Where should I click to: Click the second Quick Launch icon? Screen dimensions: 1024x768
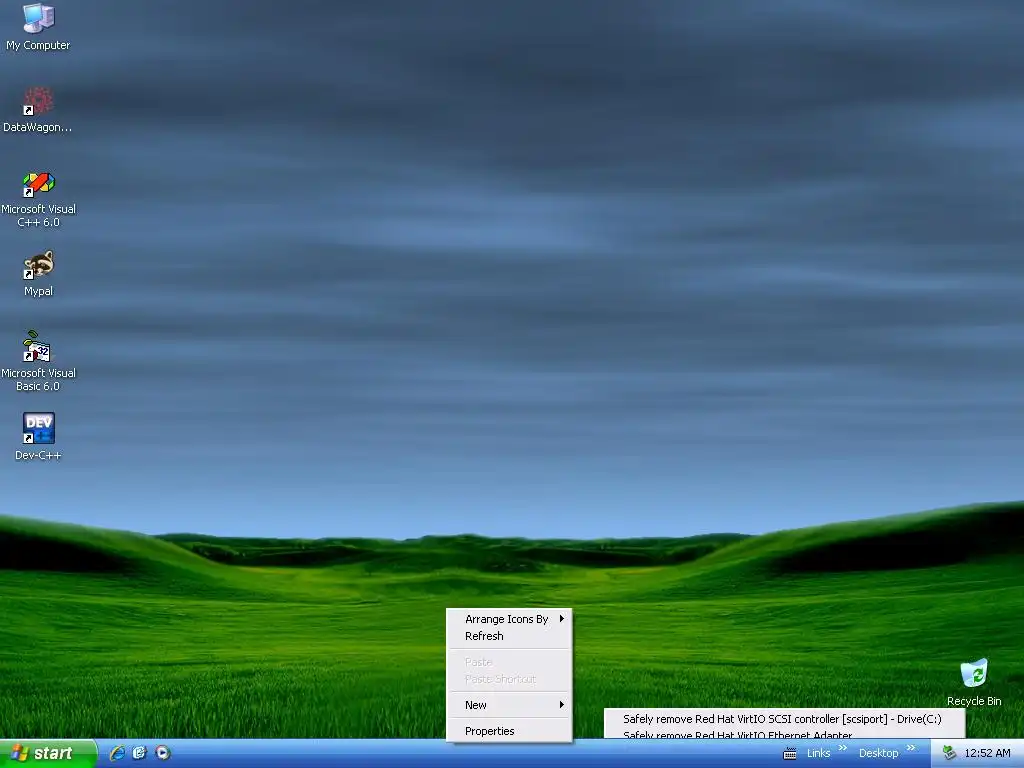pos(140,753)
